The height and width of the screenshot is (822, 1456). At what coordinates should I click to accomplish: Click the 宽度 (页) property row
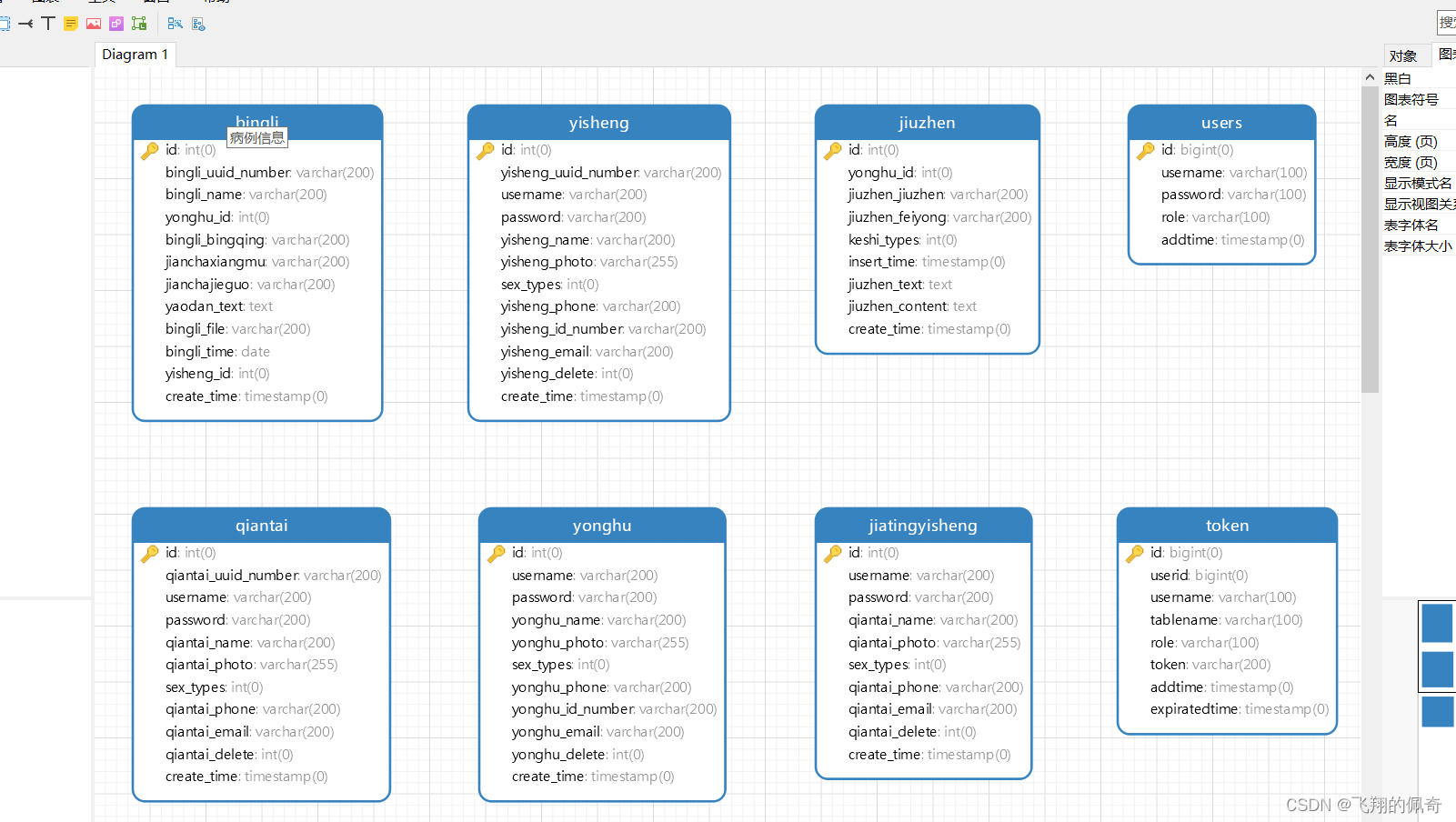(x=1419, y=163)
